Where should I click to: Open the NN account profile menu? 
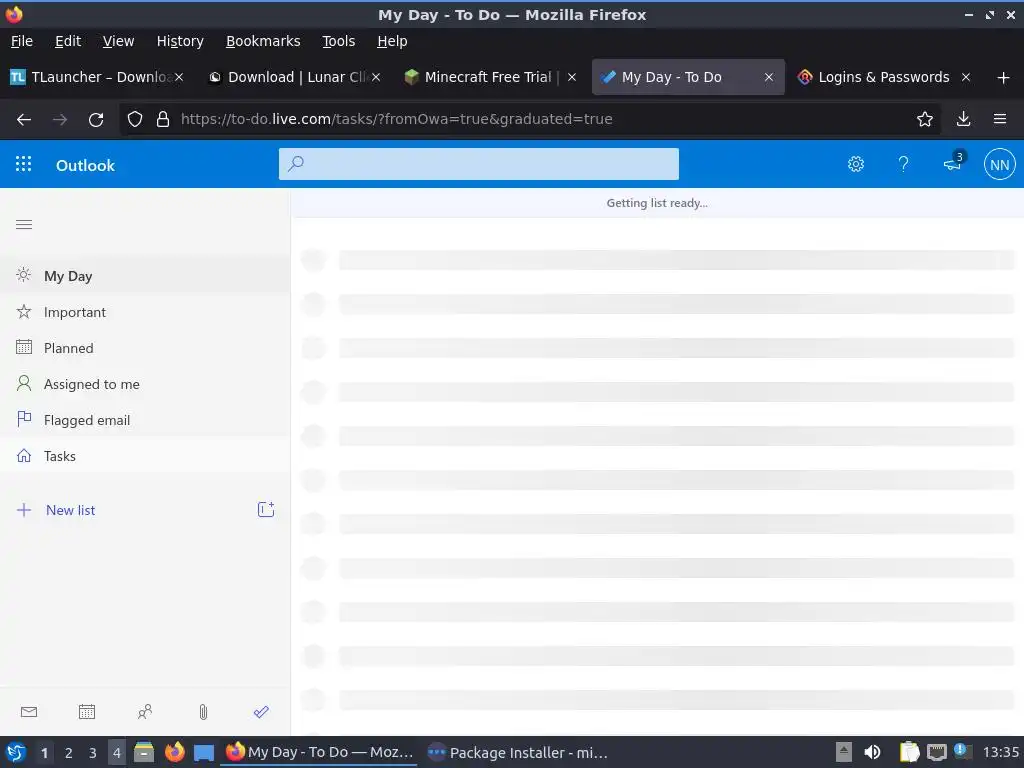tap(999, 165)
